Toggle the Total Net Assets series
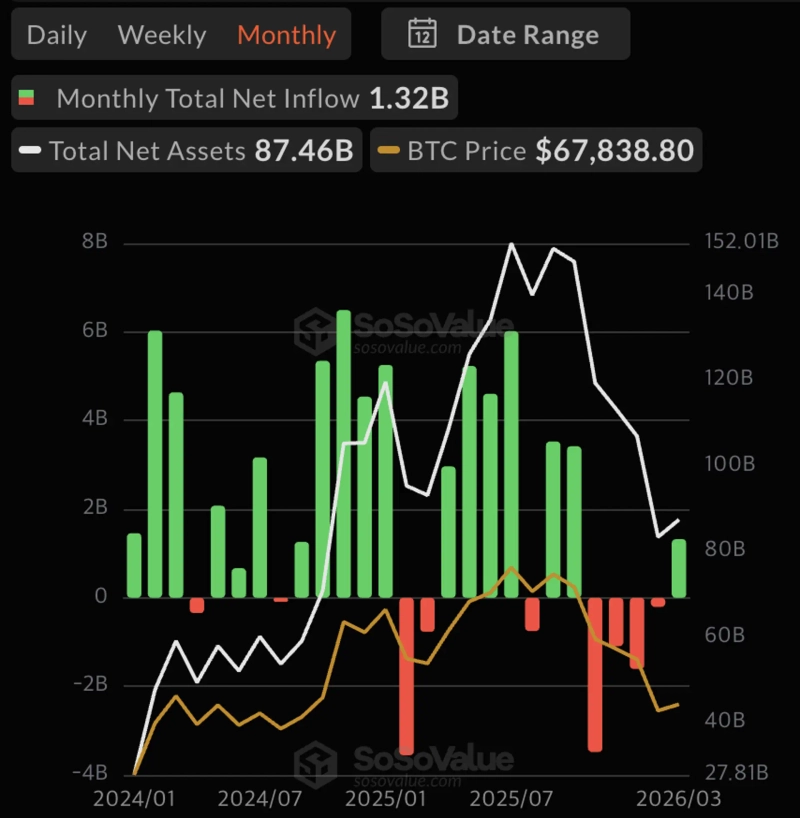The image size is (800, 818). coord(187,151)
